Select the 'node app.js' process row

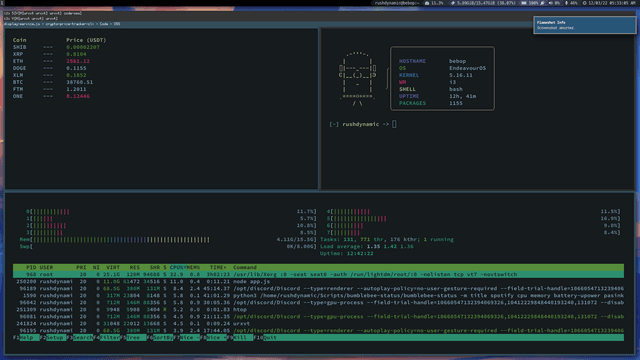pyautogui.click(x=318, y=282)
